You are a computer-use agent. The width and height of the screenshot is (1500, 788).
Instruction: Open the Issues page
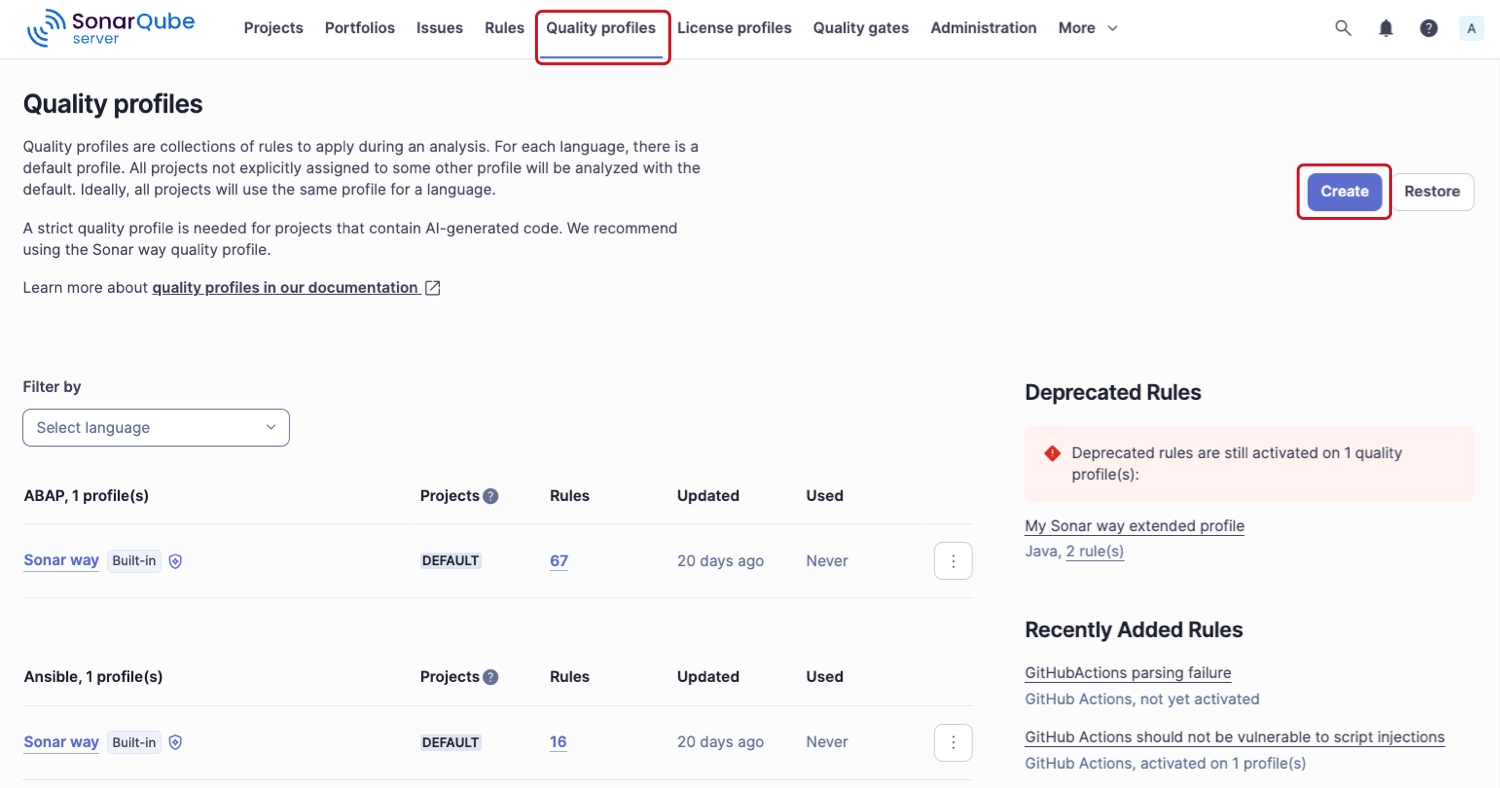pos(439,28)
